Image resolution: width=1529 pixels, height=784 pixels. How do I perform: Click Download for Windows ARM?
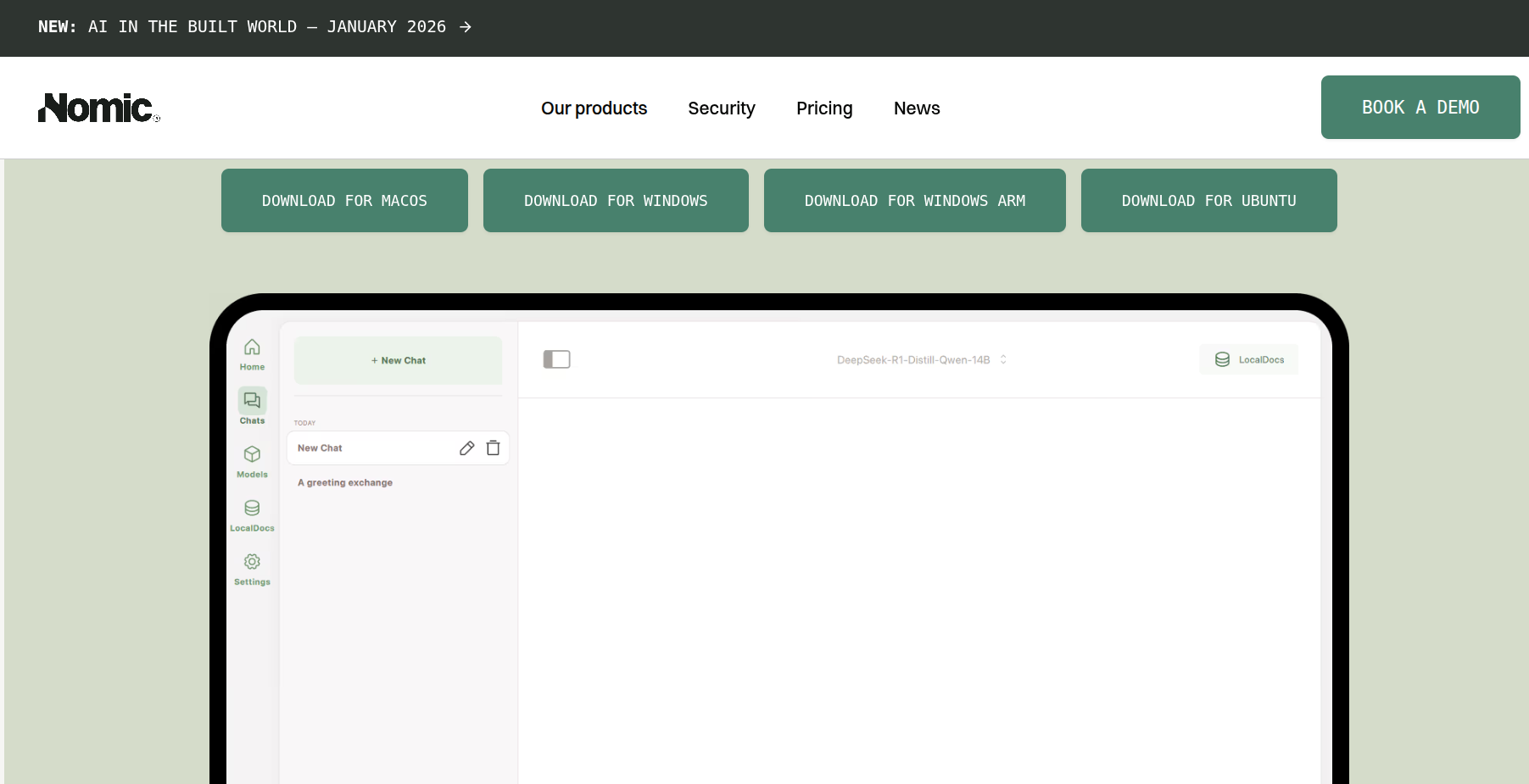pos(914,201)
